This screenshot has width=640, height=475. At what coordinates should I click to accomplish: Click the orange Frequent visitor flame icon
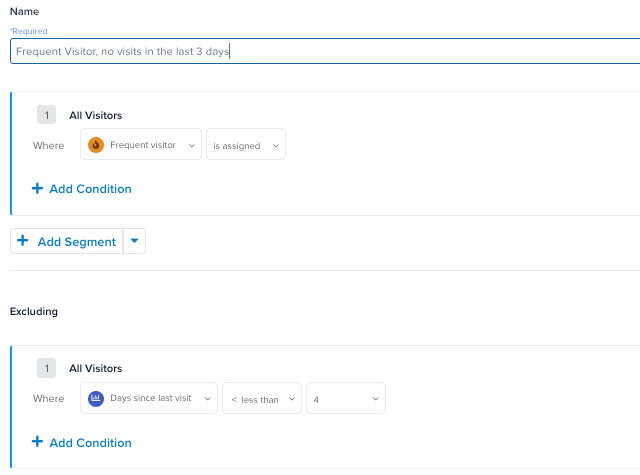(96, 145)
